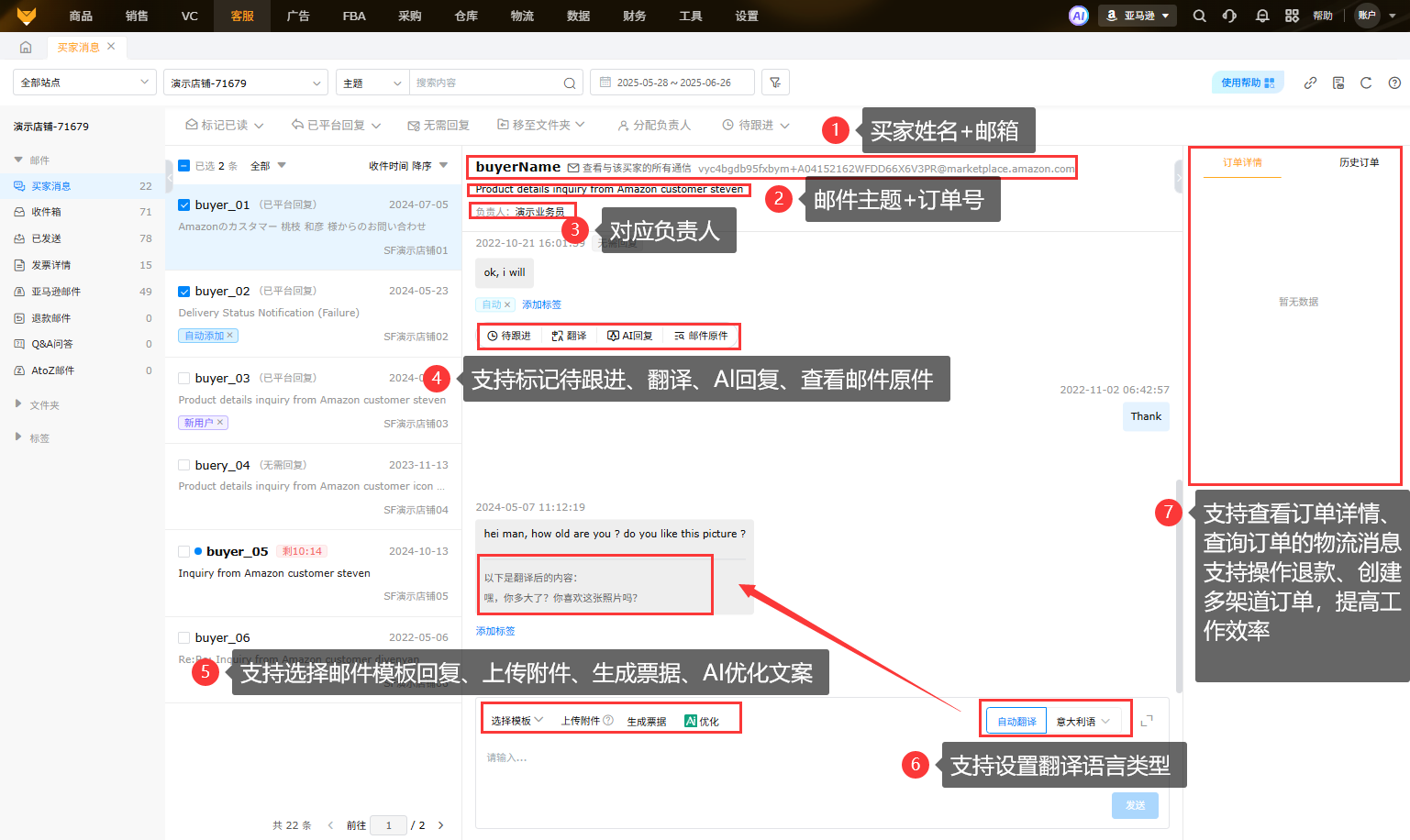Check the buyer_03 message checkbox
Viewport: 1410px width, 840px height.
click(x=183, y=378)
